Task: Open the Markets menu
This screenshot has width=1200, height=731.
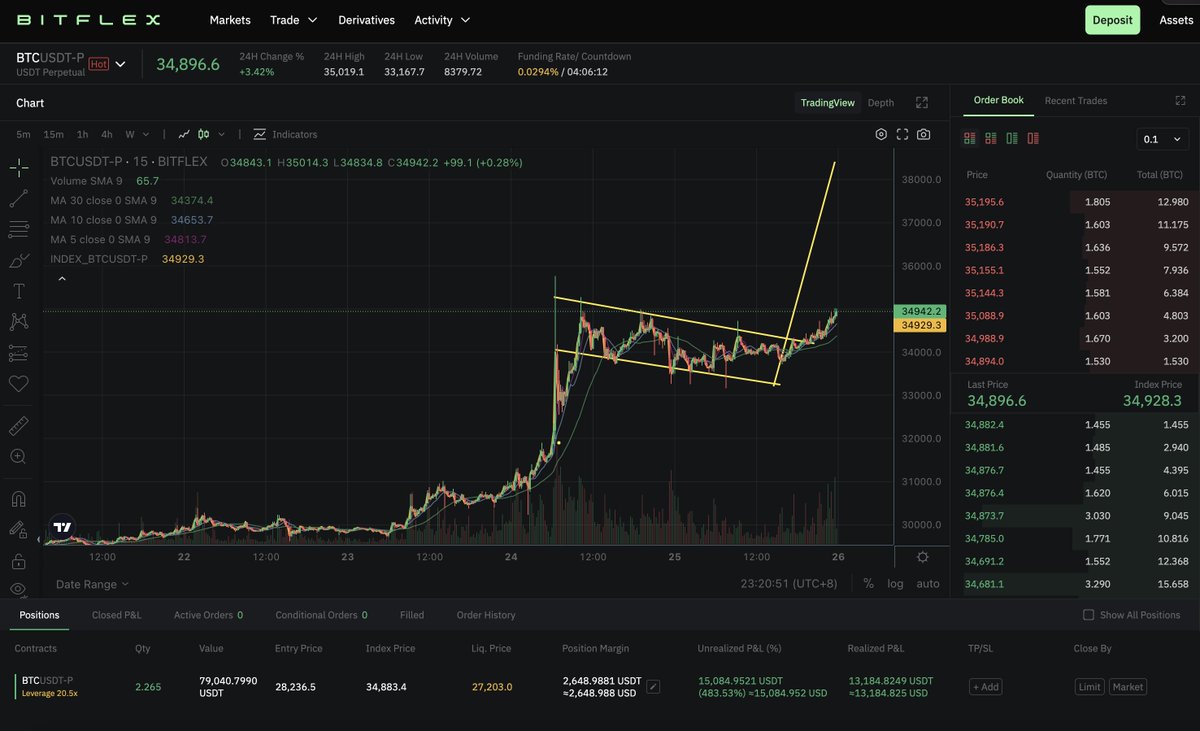Action: (230, 20)
